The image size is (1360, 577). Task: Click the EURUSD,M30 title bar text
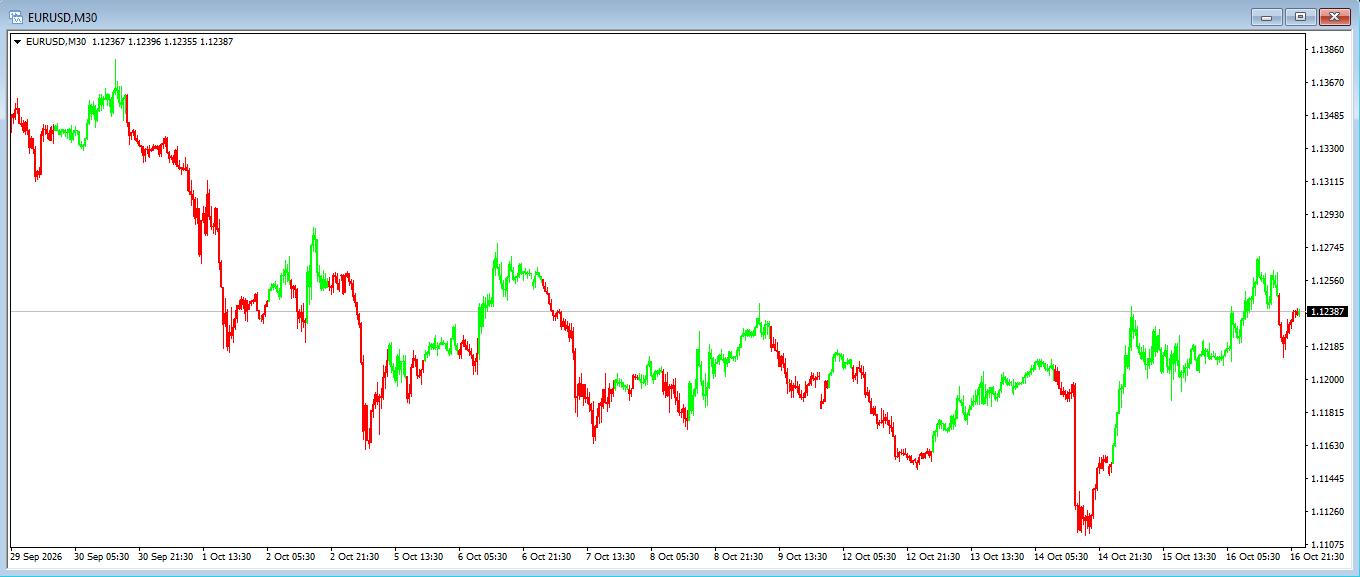pos(62,17)
